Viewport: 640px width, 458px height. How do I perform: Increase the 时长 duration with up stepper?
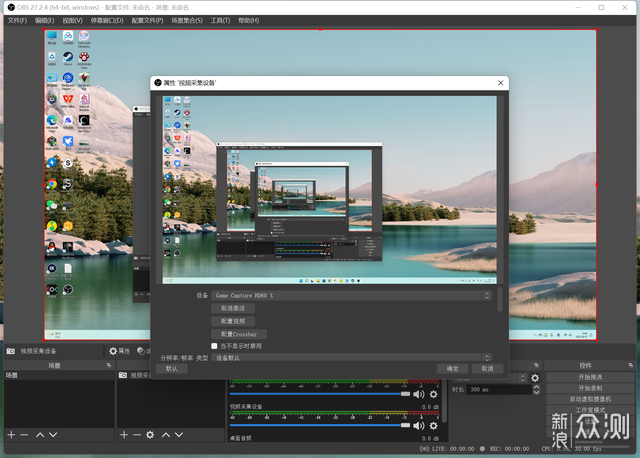pos(536,387)
